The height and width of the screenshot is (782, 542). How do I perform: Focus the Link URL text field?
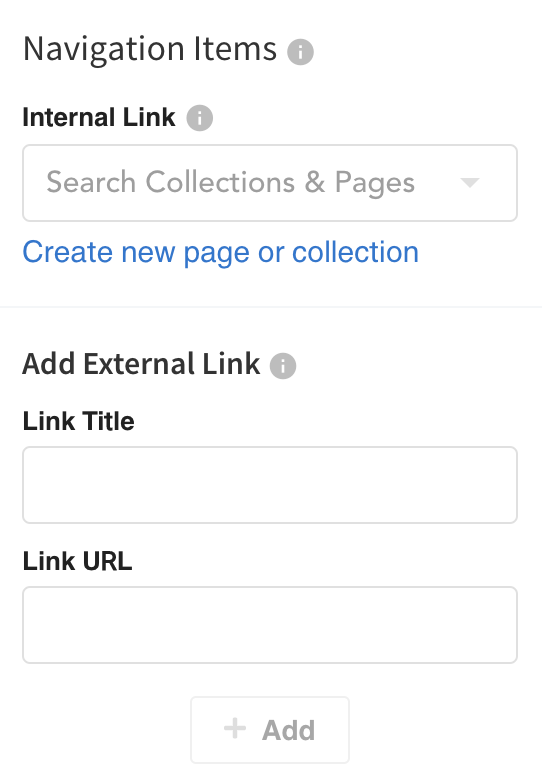270,625
